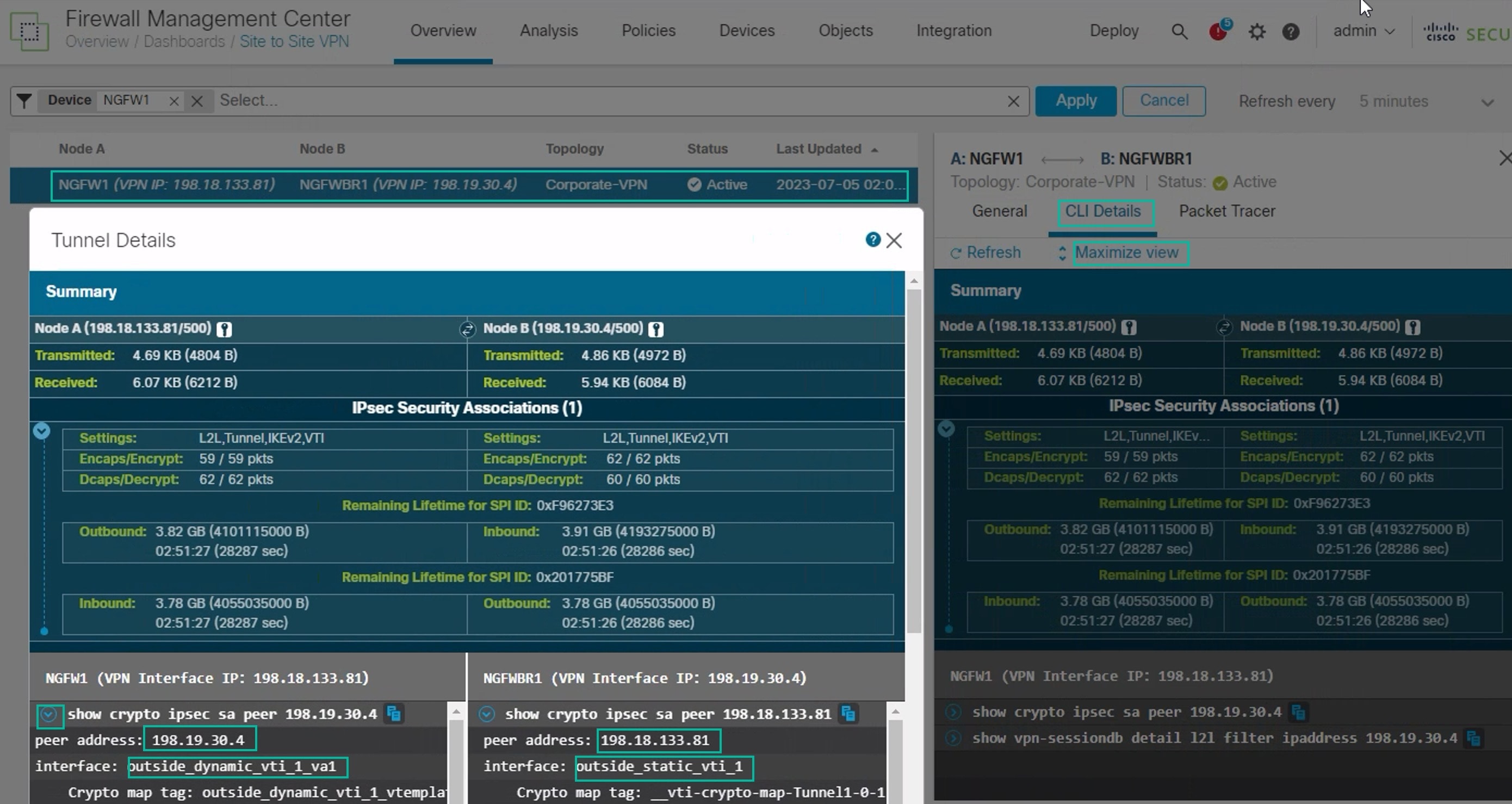Click the Tunnel Details vertical scrollbar
Image resolution: width=1512 pixels, height=804 pixels.
914,461
